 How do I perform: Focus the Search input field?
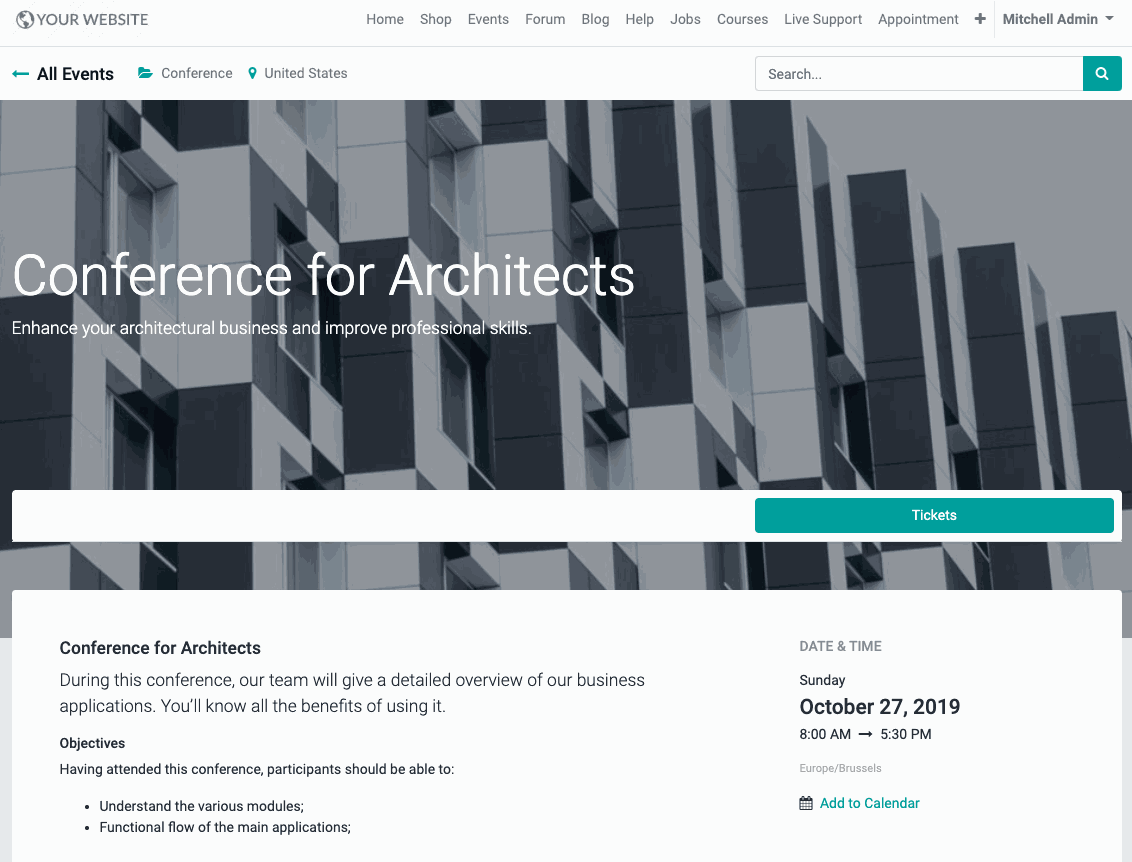(918, 74)
